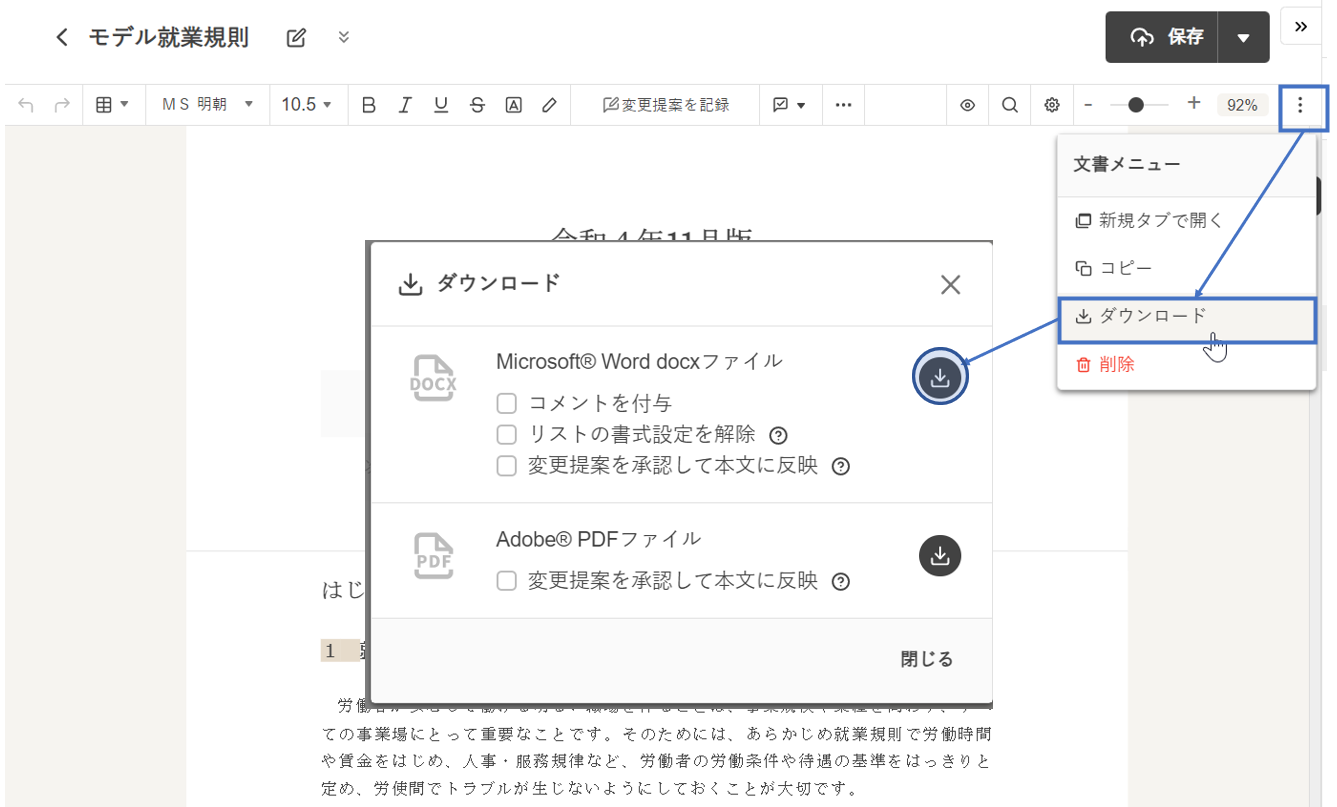The height and width of the screenshot is (807, 1337).
Task: Tick PDF 変更提案を承認して本文に反映 checkbox
Action: click(x=507, y=581)
